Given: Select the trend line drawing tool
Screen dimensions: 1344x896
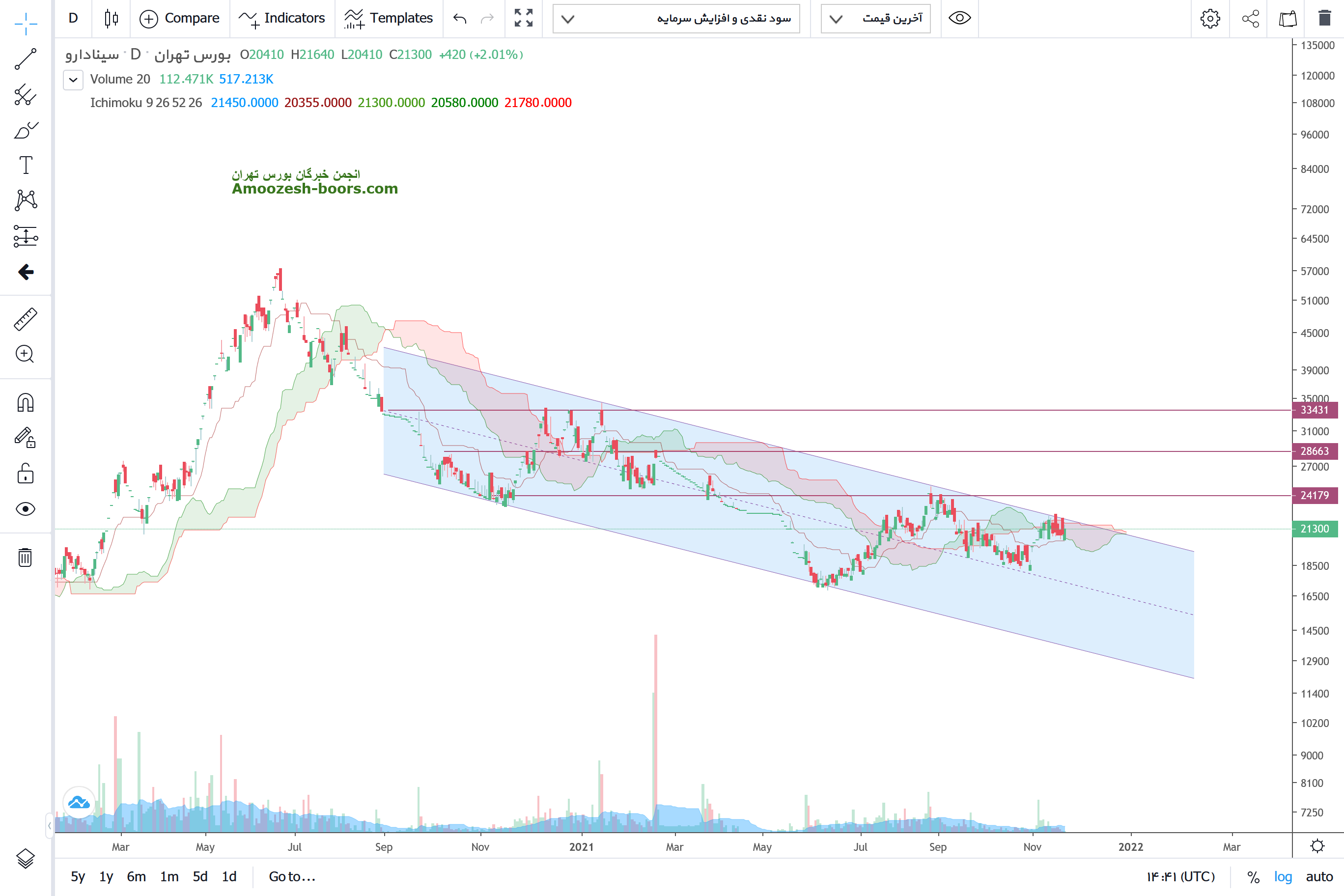Looking at the screenshot, I should (x=26, y=59).
